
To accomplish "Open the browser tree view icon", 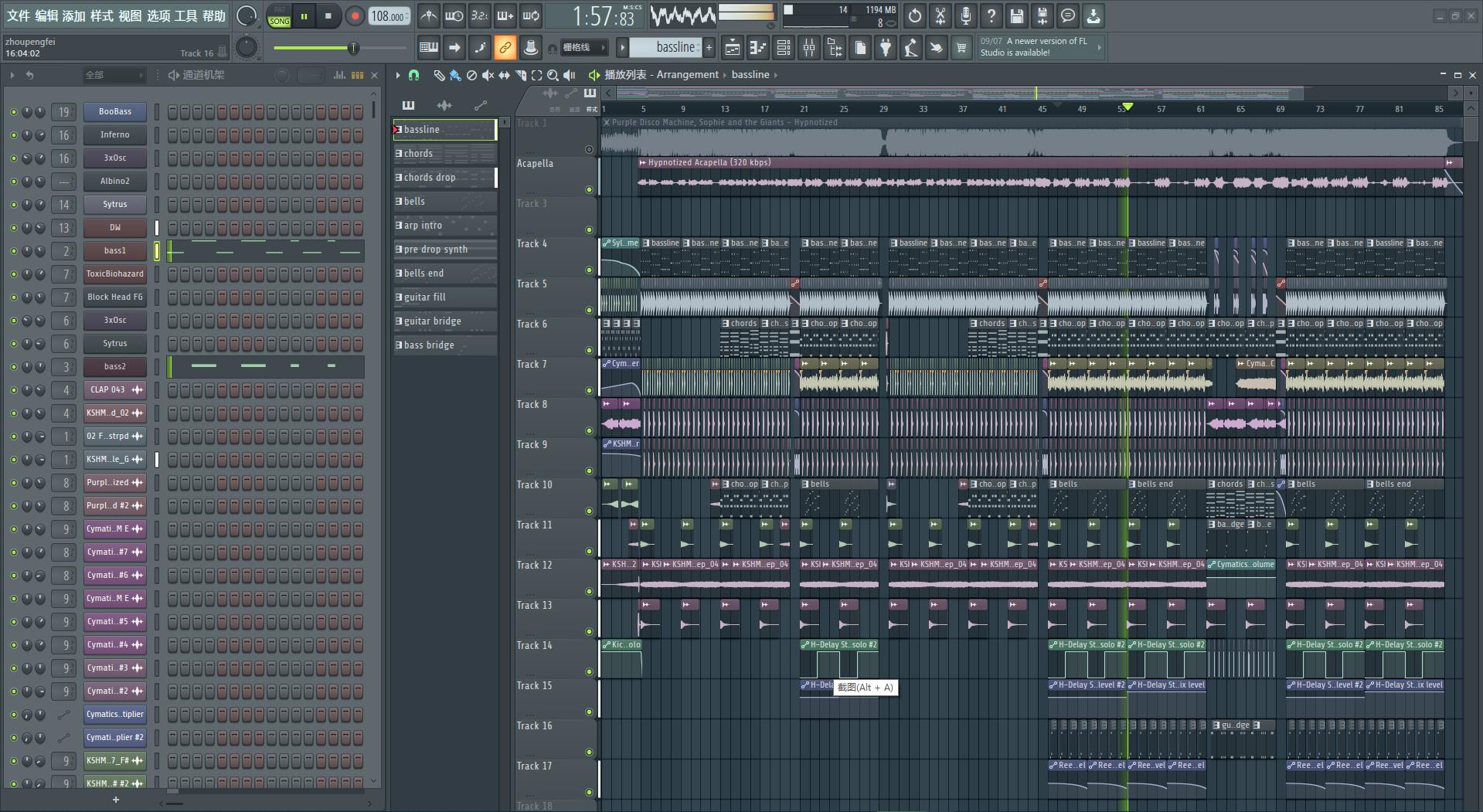I will click(x=835, y=48).
